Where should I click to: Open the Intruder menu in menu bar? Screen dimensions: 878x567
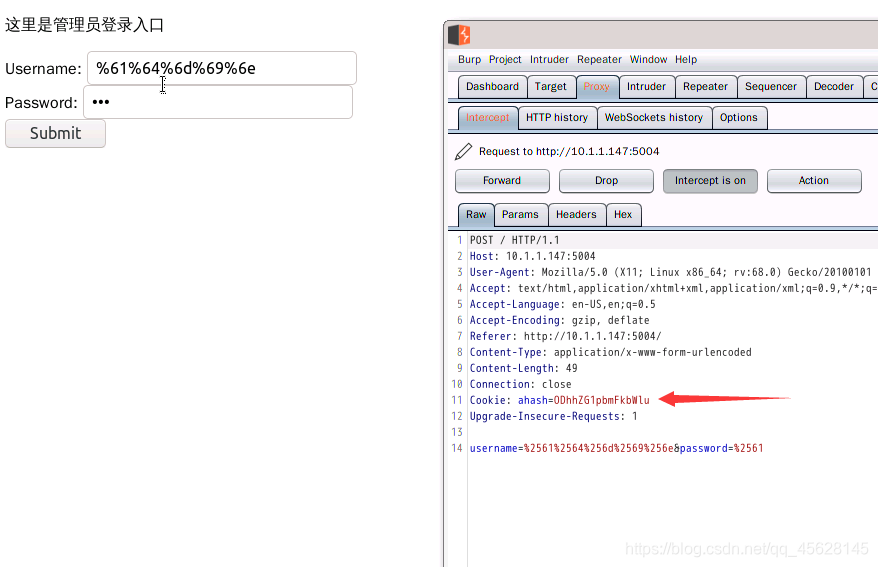[549, 59]
